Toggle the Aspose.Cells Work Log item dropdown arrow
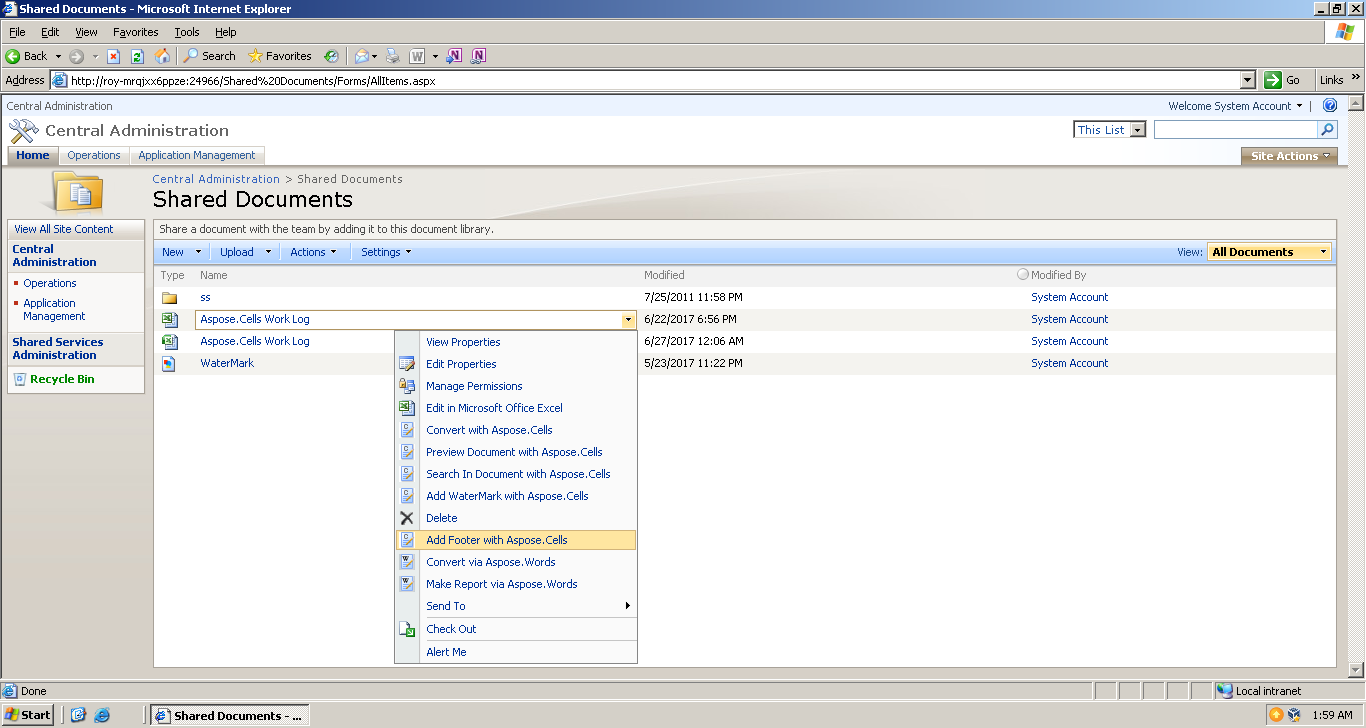Image resolution: width=1366 pixels, height=728 pixels. (628, 320)
